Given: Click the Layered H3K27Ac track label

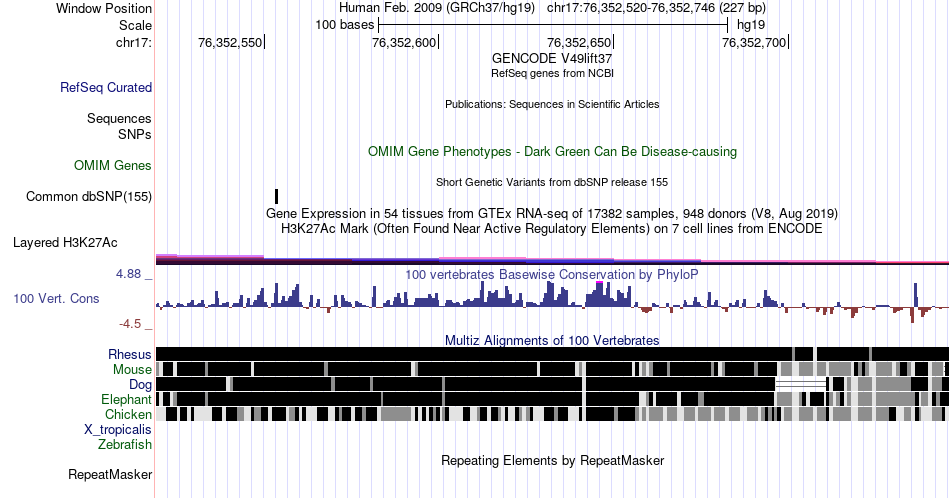Looking at the screenshot, I should coord(65,242).
